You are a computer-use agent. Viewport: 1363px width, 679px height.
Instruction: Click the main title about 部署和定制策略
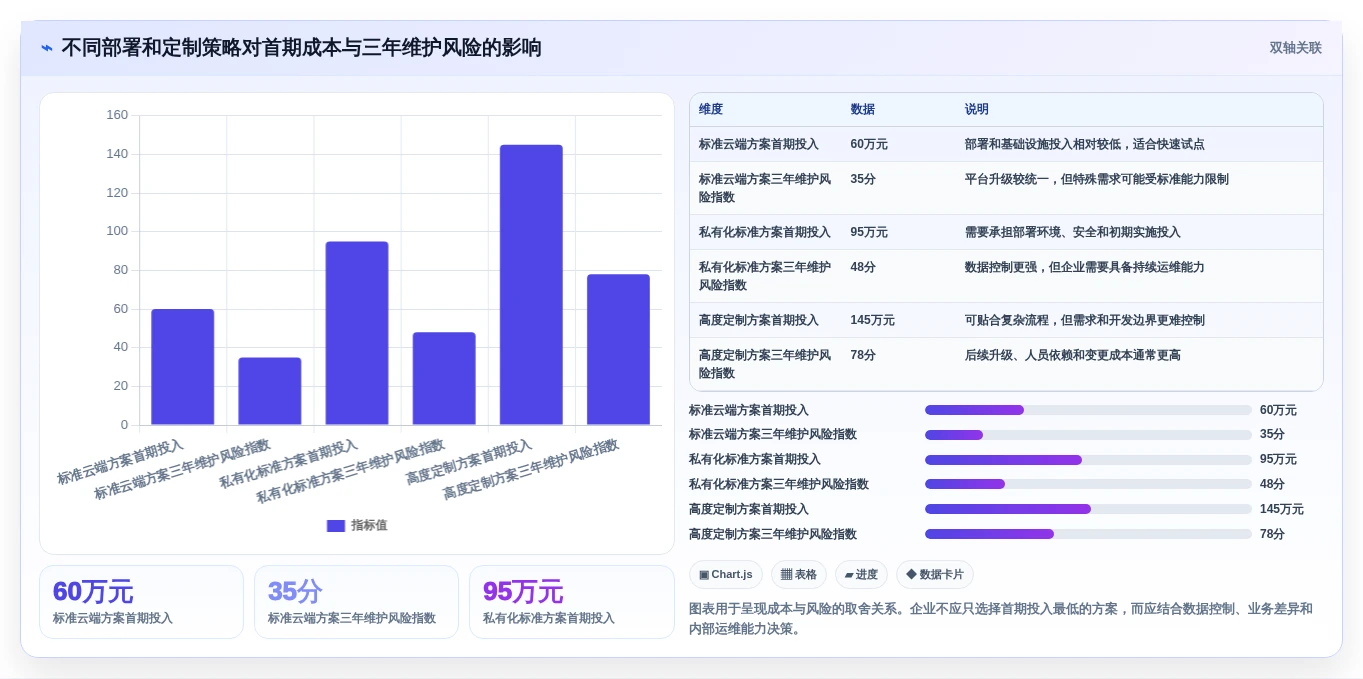[301, 48]
